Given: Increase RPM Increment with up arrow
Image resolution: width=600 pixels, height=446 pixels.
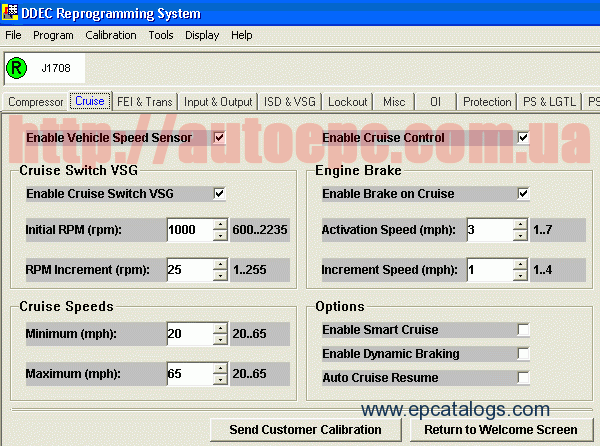Looking at the screenshot, I should tap(220, 264).
